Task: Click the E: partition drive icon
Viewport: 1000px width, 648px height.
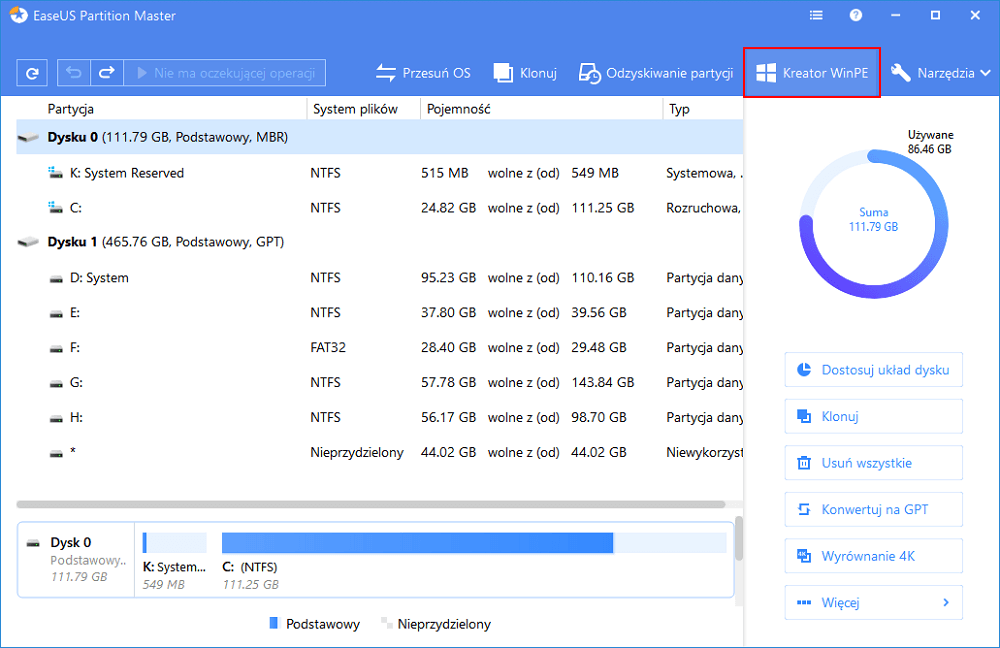Action: (x=56, y=314)
